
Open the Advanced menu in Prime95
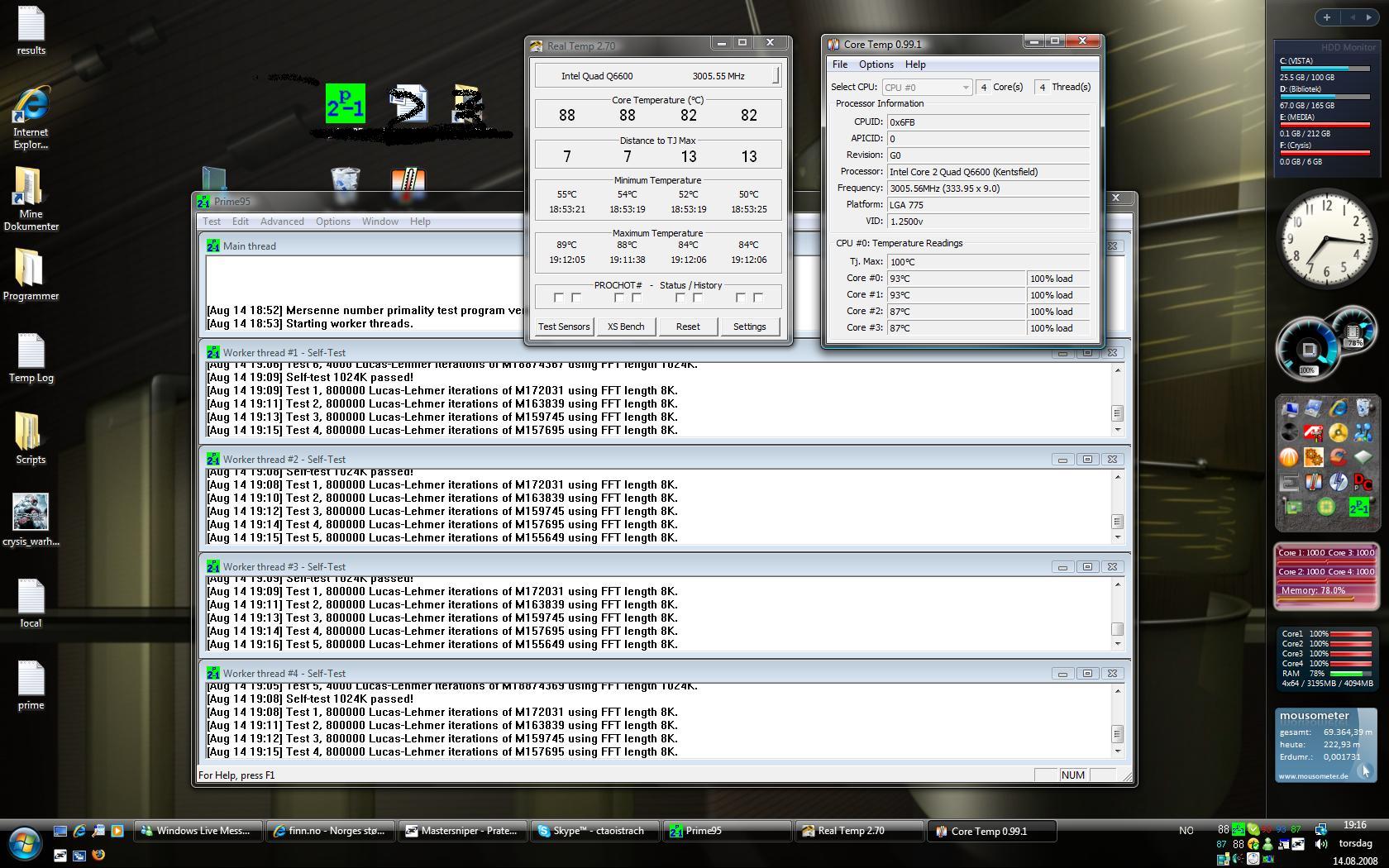(282, 222)
